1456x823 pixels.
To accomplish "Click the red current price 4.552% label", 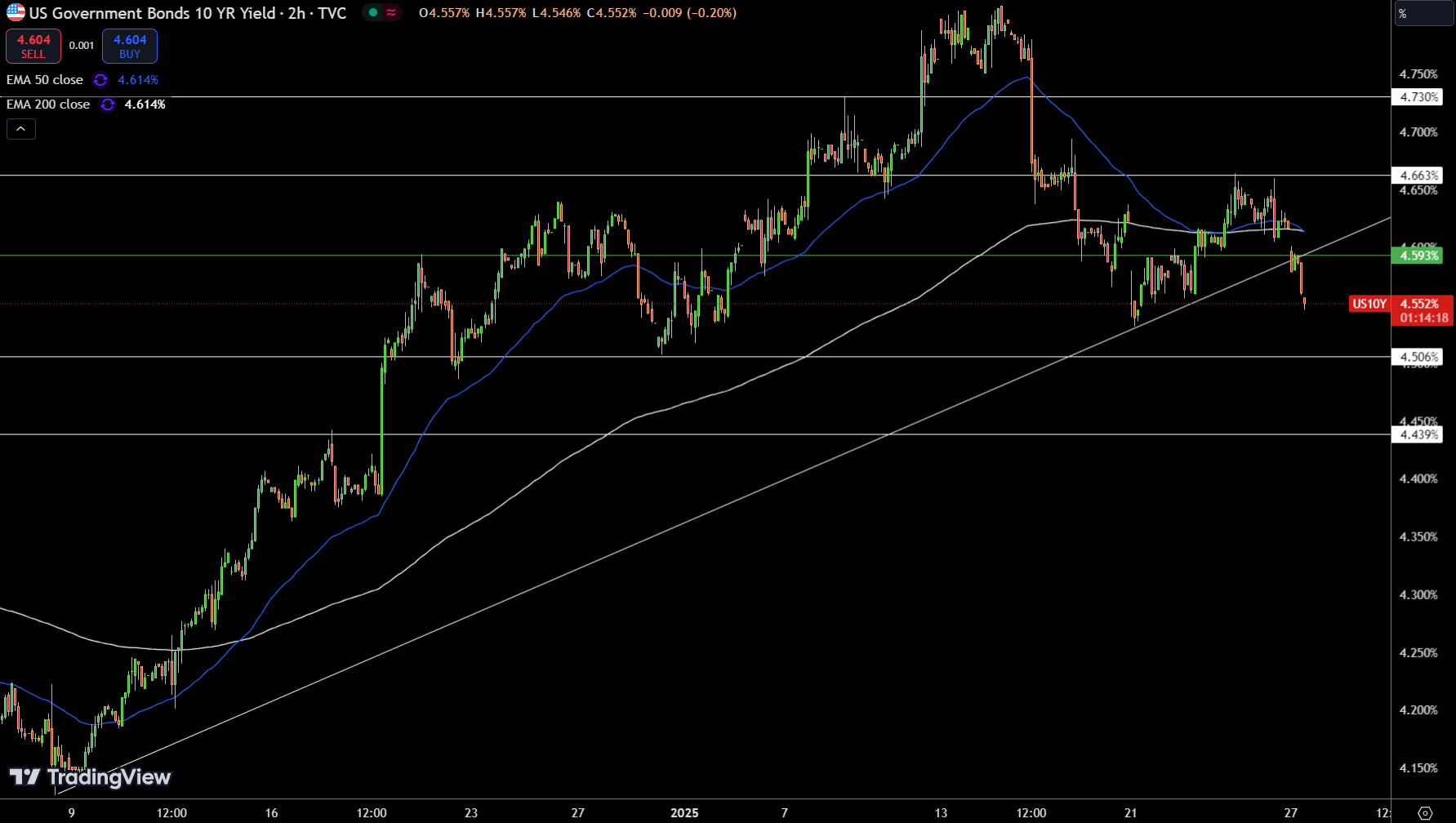I will (1419, 304).
